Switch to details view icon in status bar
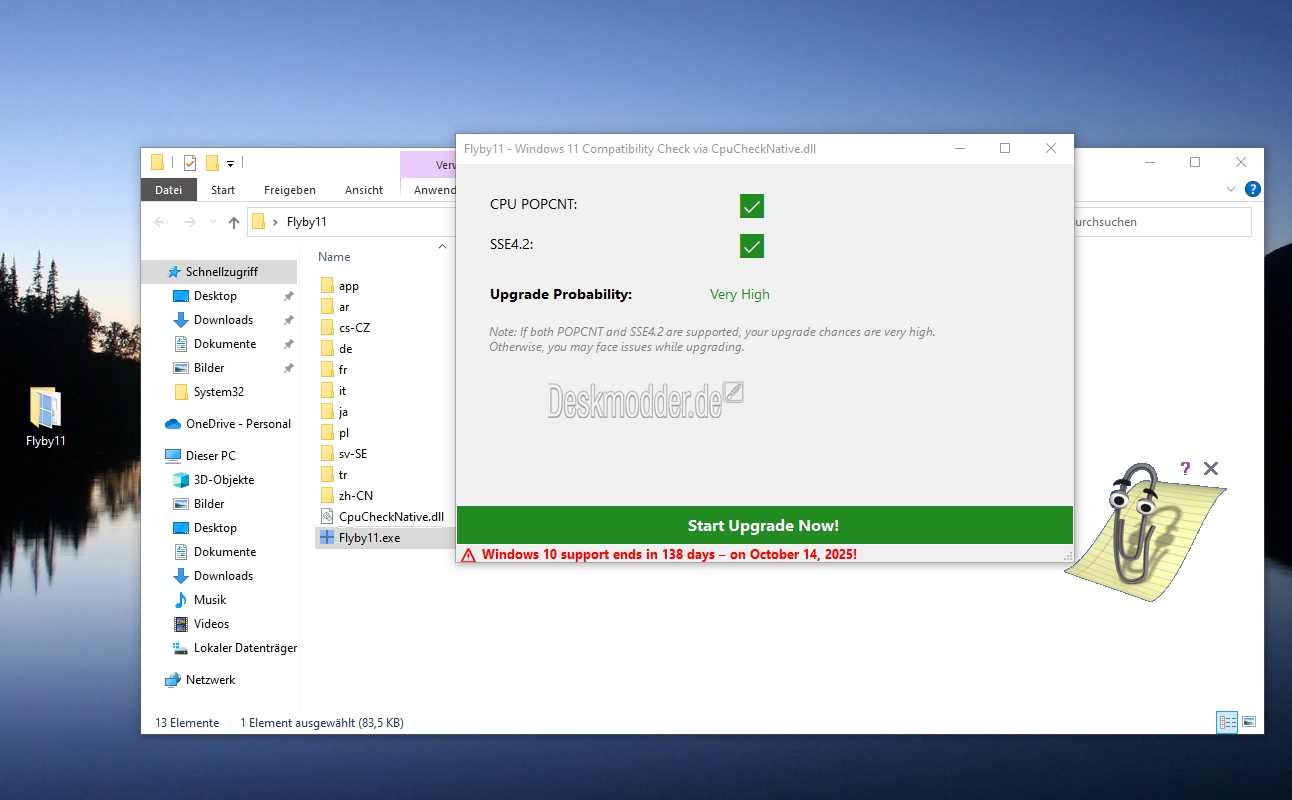 point(1226,722)
